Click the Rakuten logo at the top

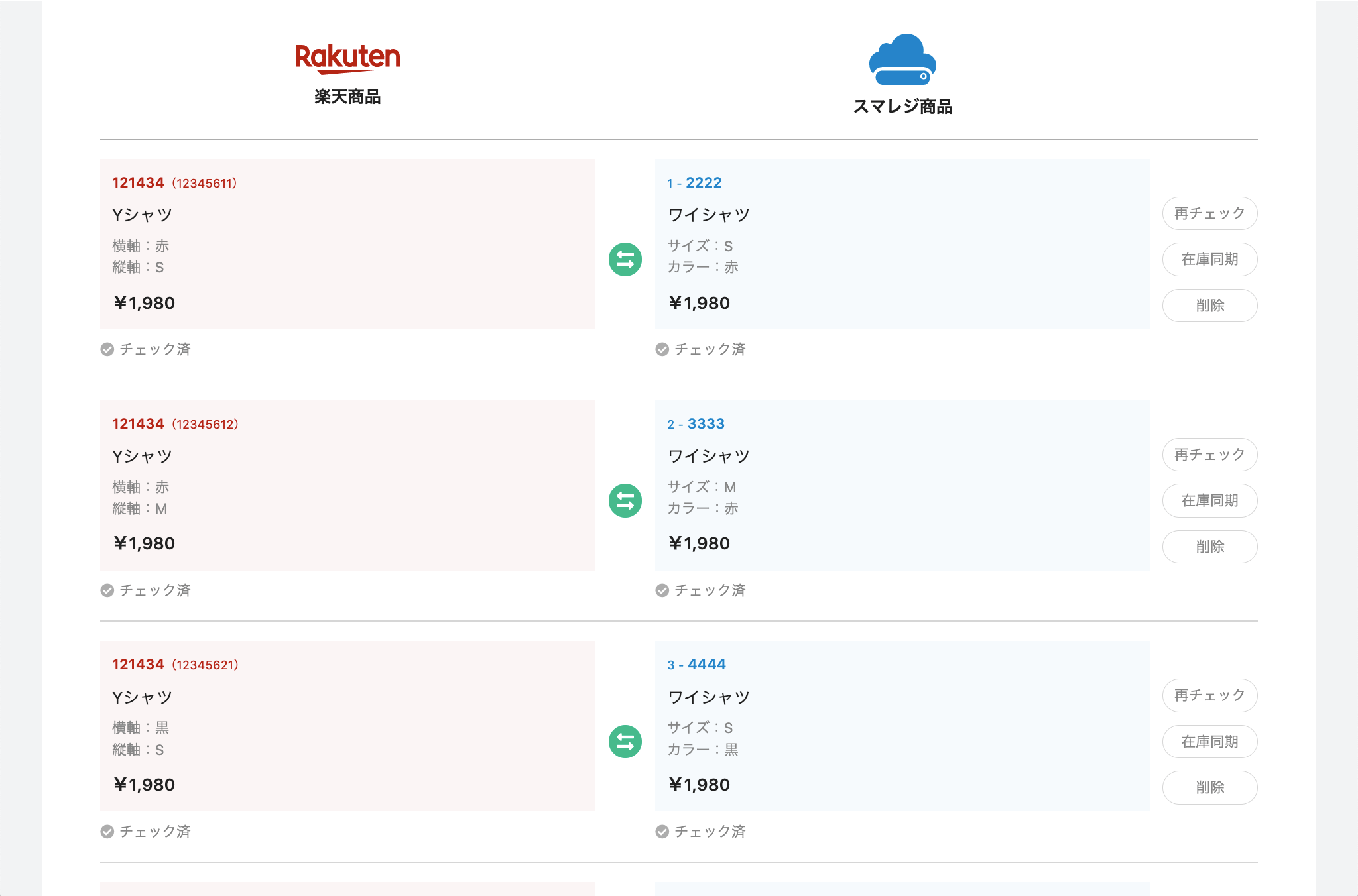point(347,58)
